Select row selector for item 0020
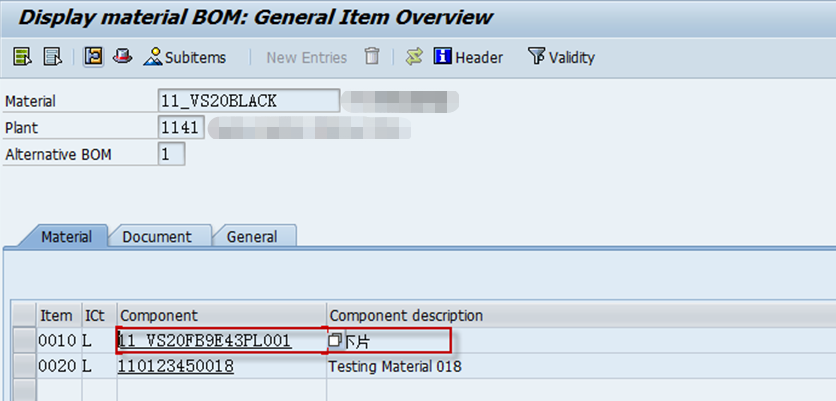836x401 pixels. [24, 367]
